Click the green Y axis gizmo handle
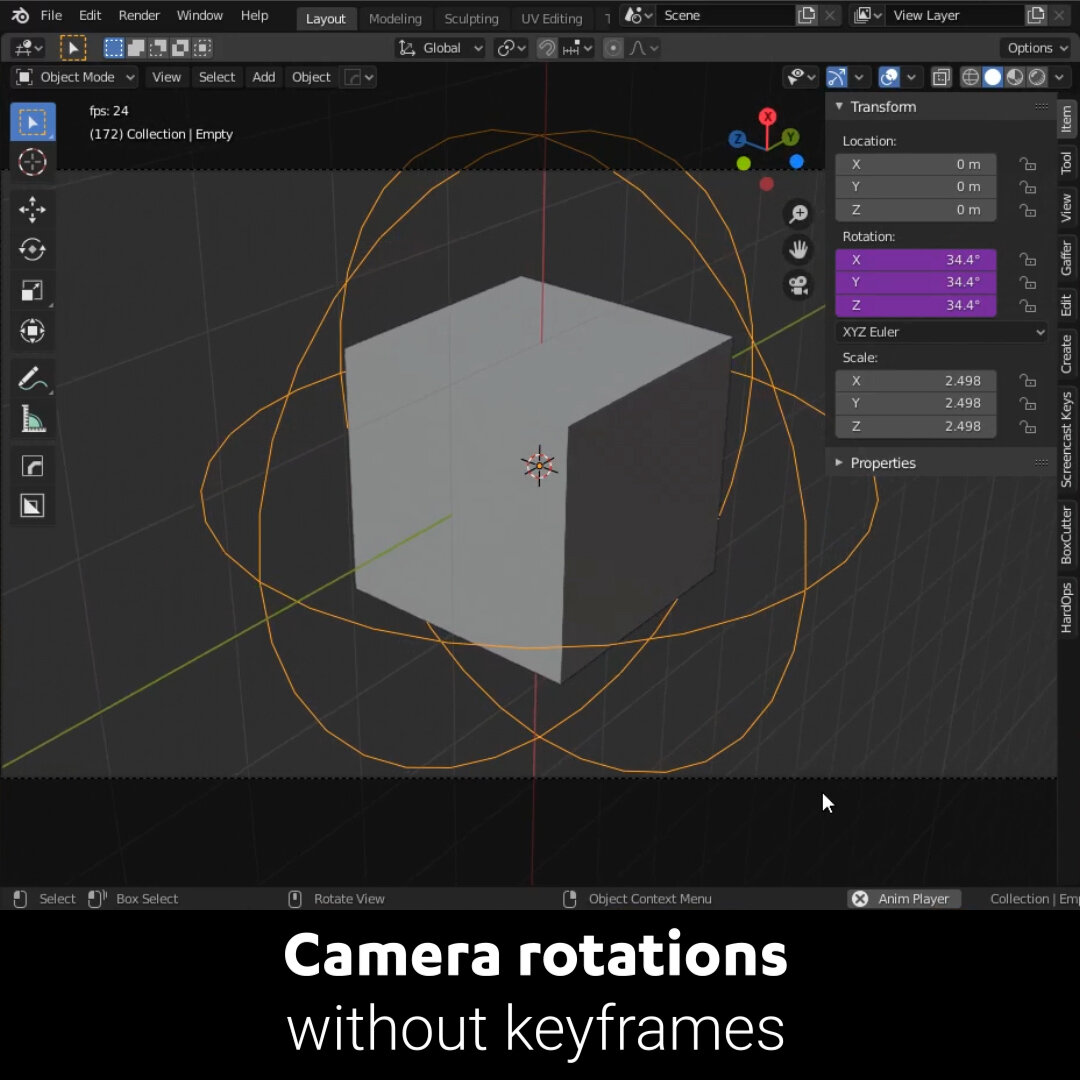The image size is (1080, 1080). click(791, 137)
